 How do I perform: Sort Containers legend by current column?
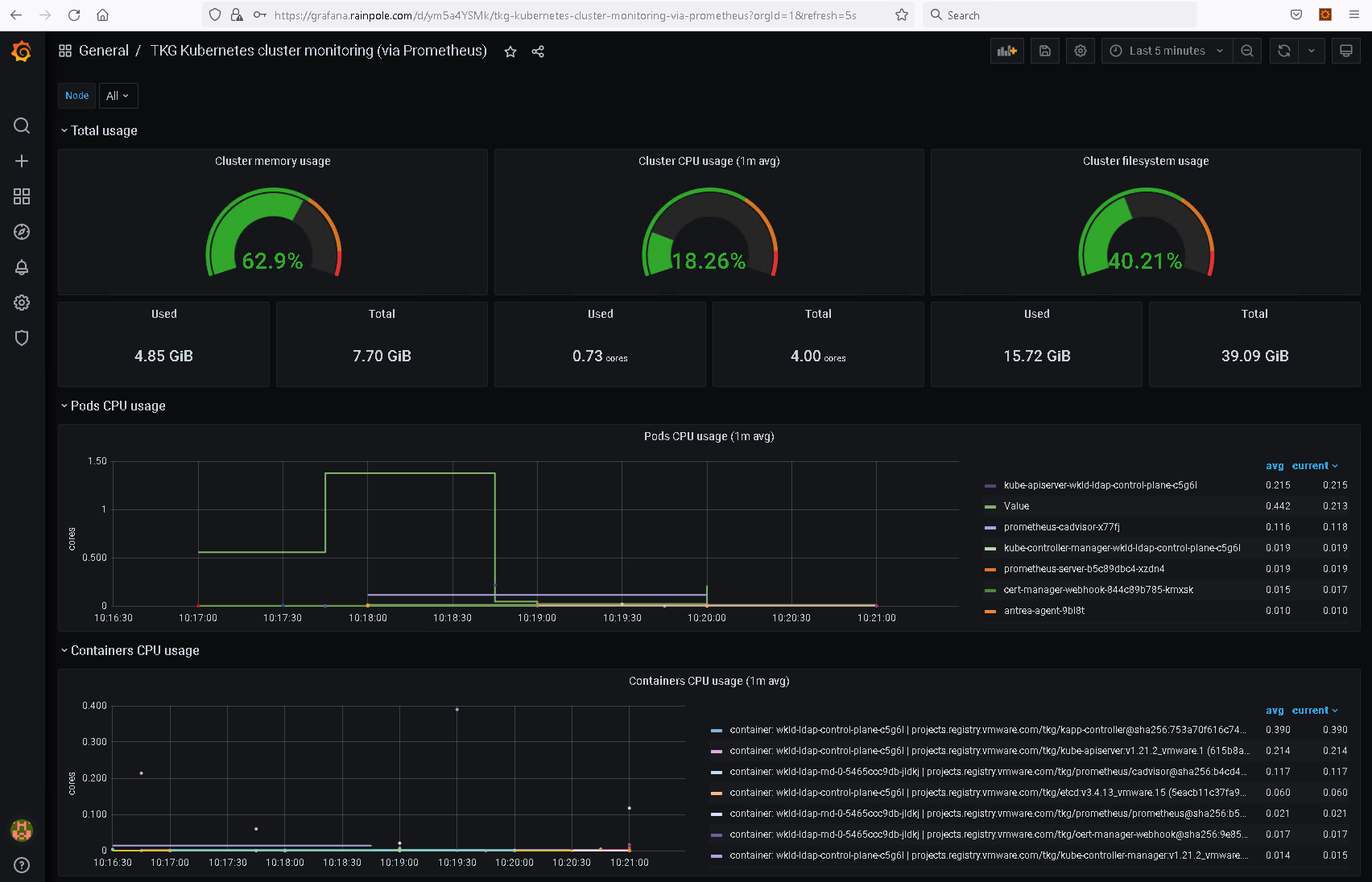[x=1314, y=711]
